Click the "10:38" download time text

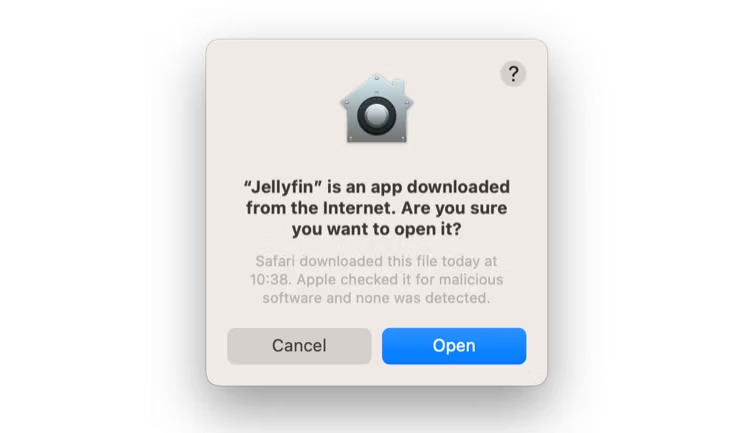[270, 279]
